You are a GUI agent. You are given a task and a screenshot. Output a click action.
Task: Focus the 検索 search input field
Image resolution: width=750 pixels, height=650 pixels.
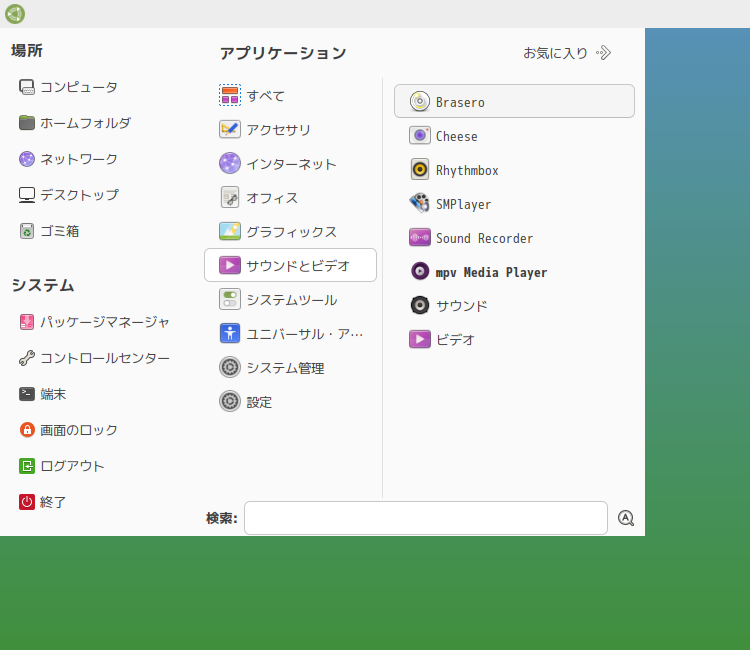click(x=426, y=518)
